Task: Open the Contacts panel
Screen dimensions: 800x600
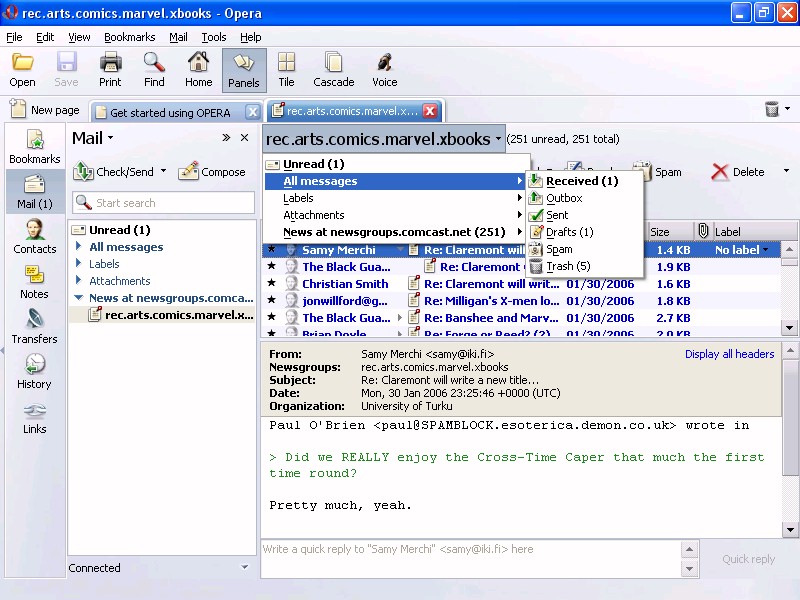Action: [x=34, y=237]
